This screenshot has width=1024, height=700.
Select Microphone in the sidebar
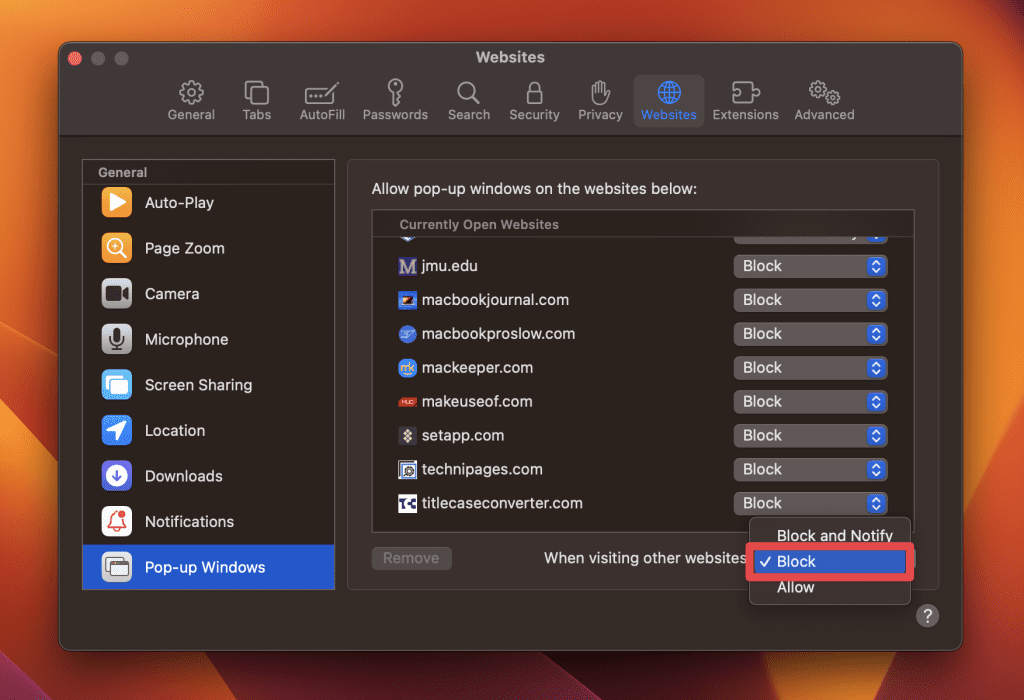(186, 339)
